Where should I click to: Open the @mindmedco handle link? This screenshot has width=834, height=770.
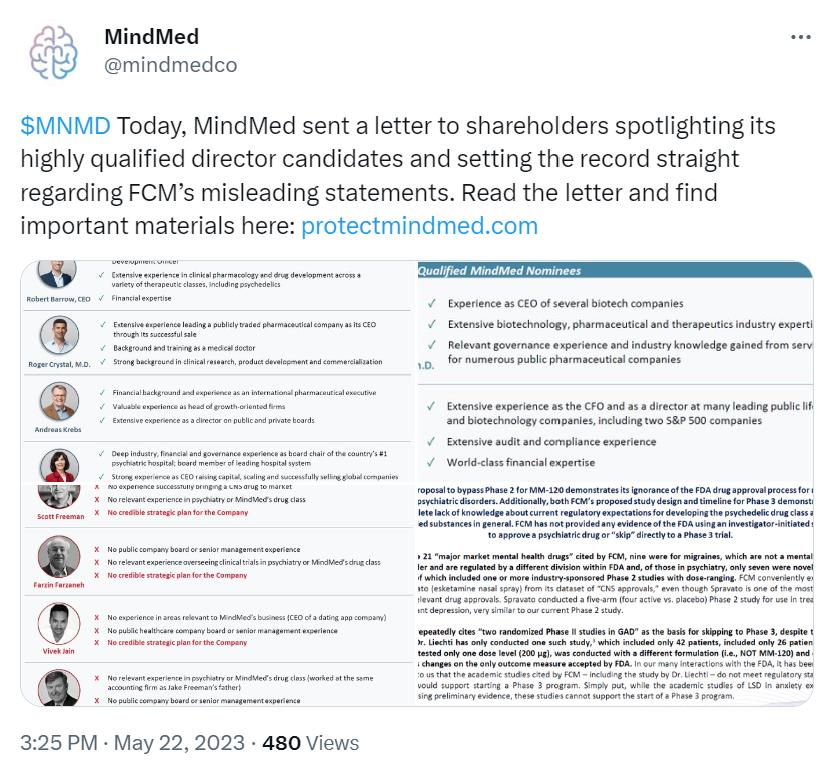[x=170, y=65]
